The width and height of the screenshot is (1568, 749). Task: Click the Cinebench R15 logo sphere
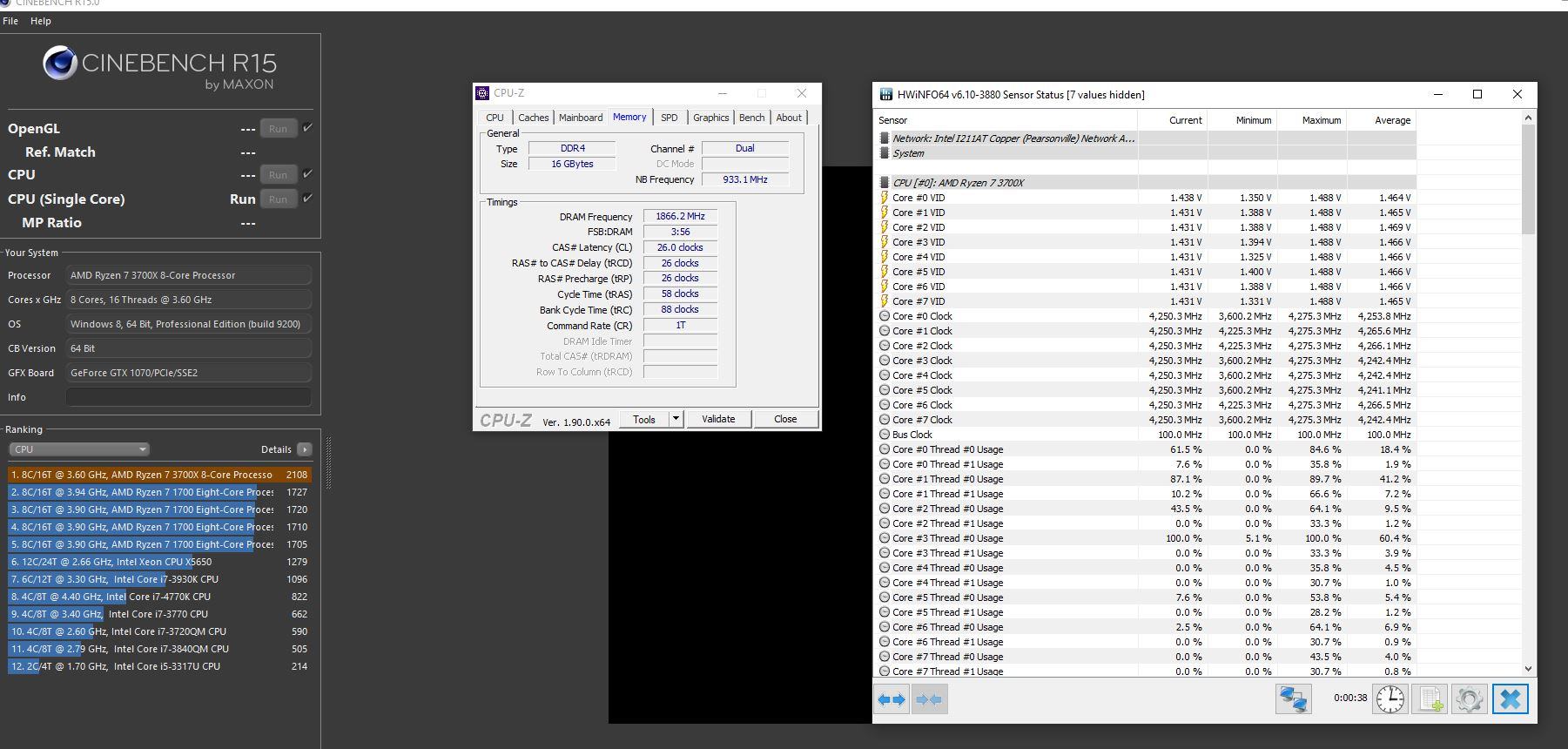(59, 64)
